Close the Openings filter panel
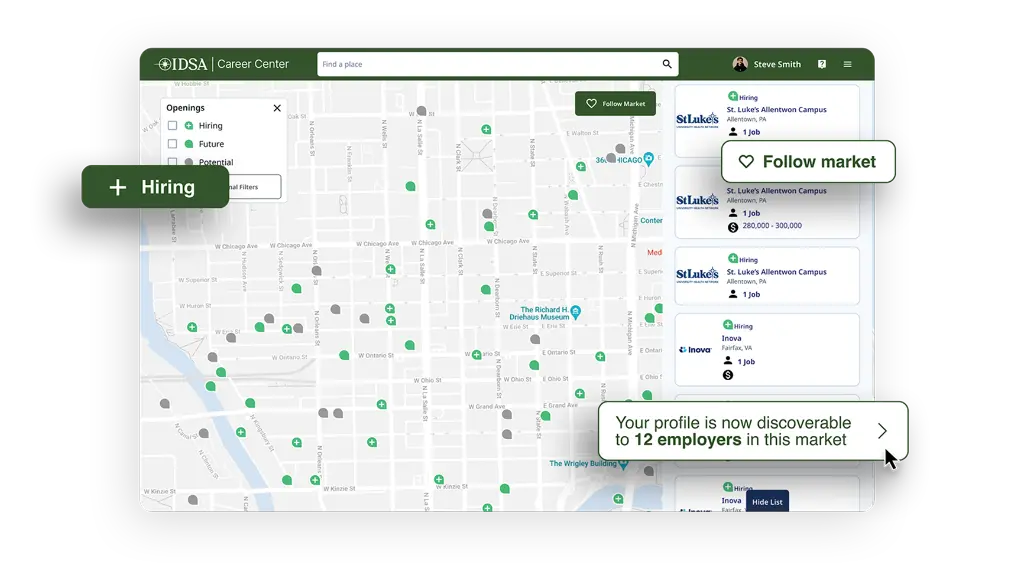The height and width of the screenshot is (575, 1024). pos(277,108)
